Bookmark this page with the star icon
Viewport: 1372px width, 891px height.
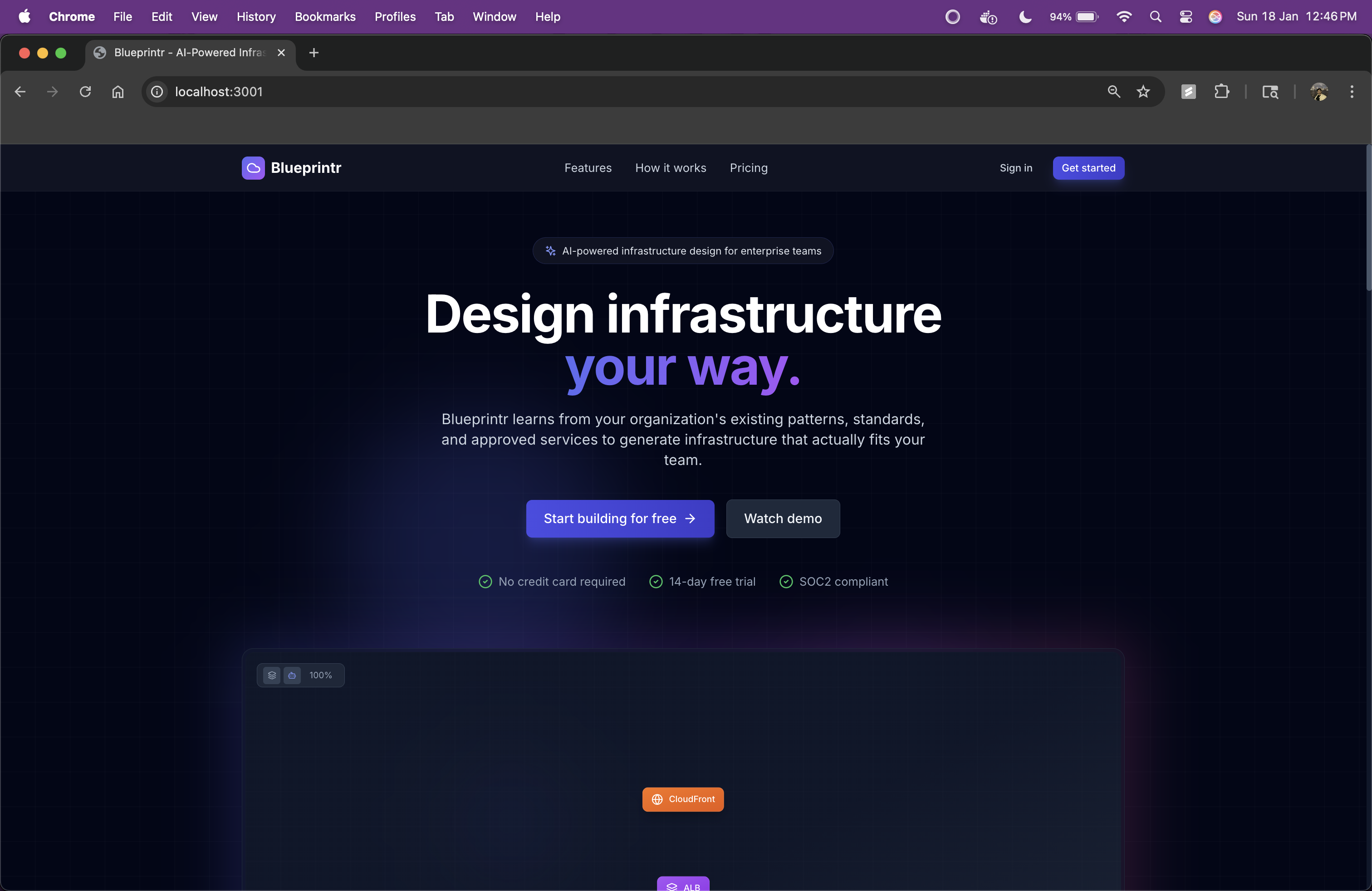[x=1143, y=92]
